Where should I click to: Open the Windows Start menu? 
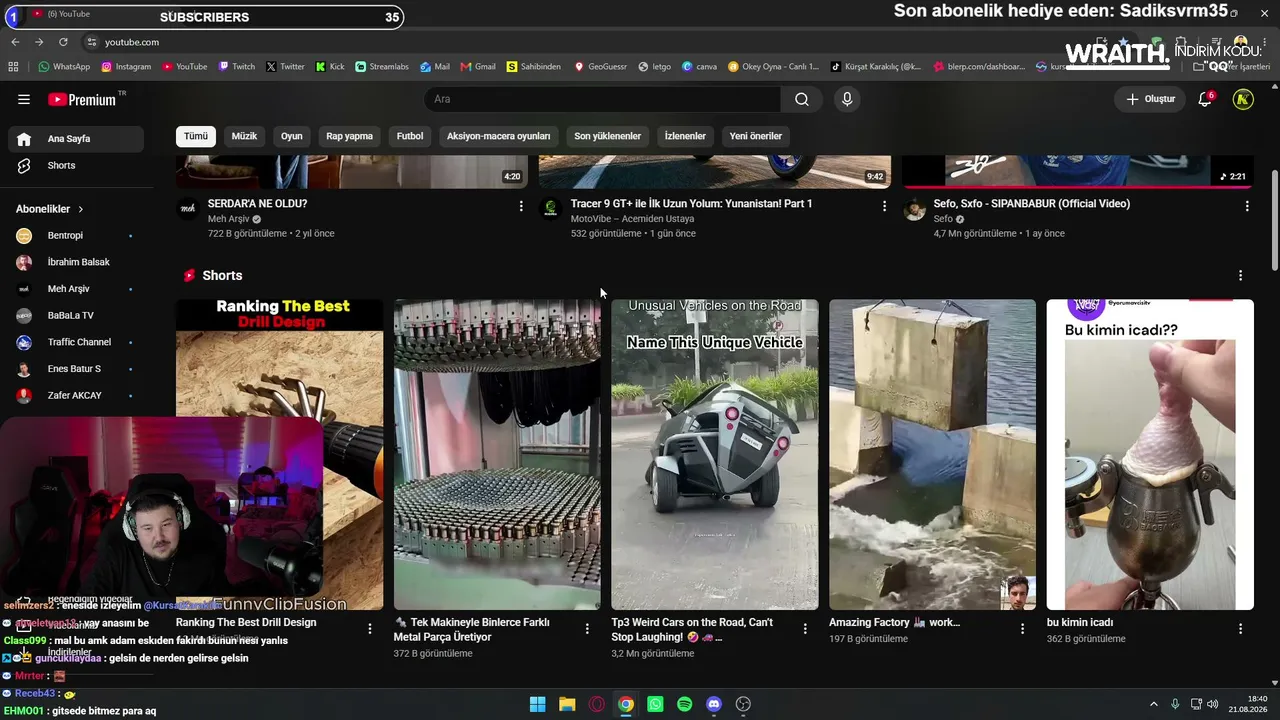pos(537,704)
